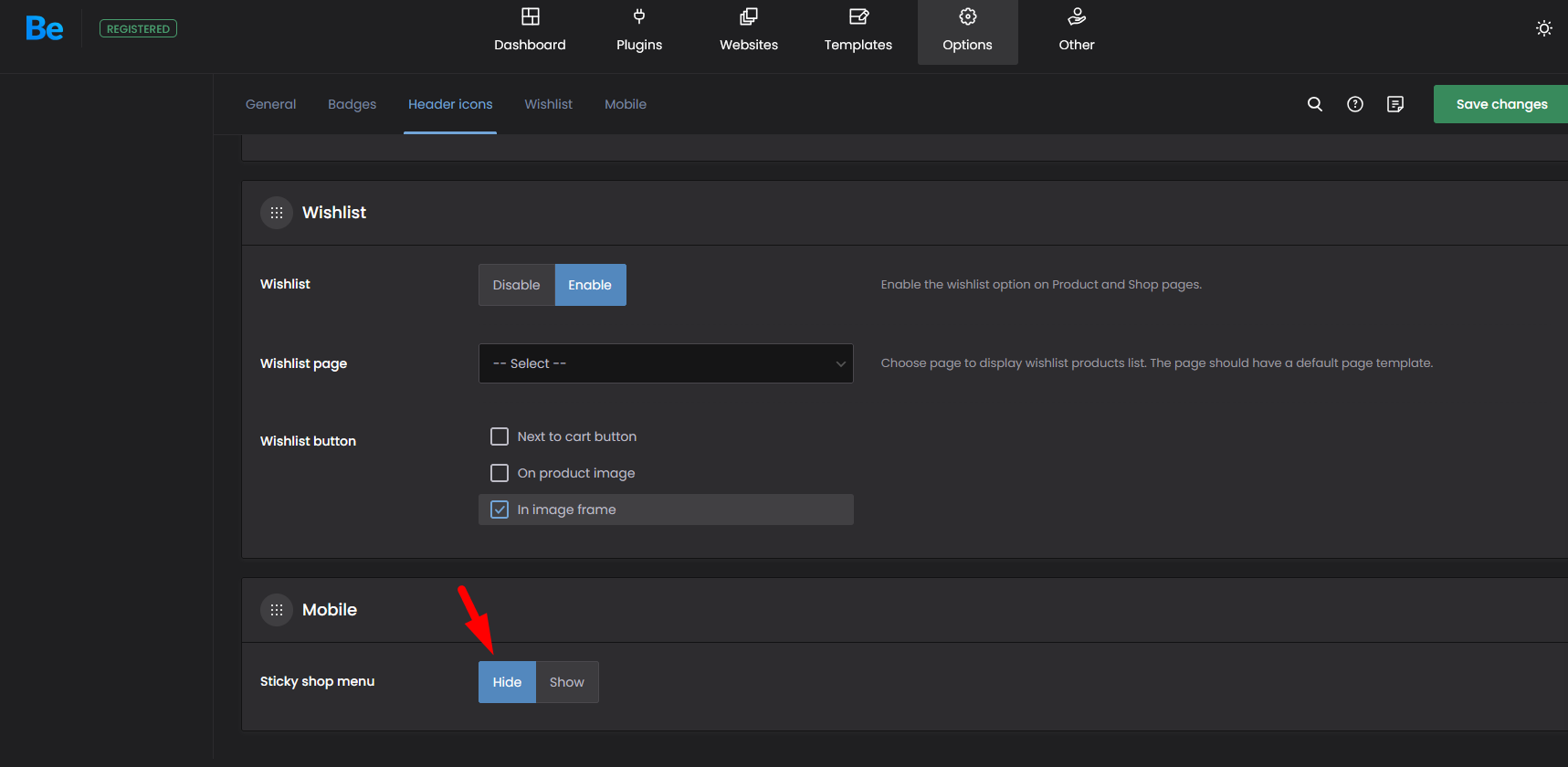Switch to the Mobile tab
The width and height of the screenshot is (1568, 767).
point(626,104)
